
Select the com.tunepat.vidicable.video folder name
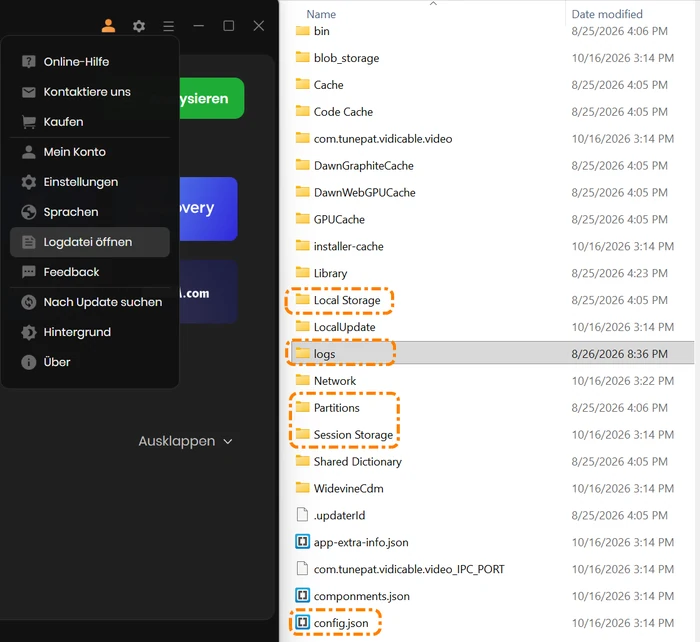click(383, 139)
